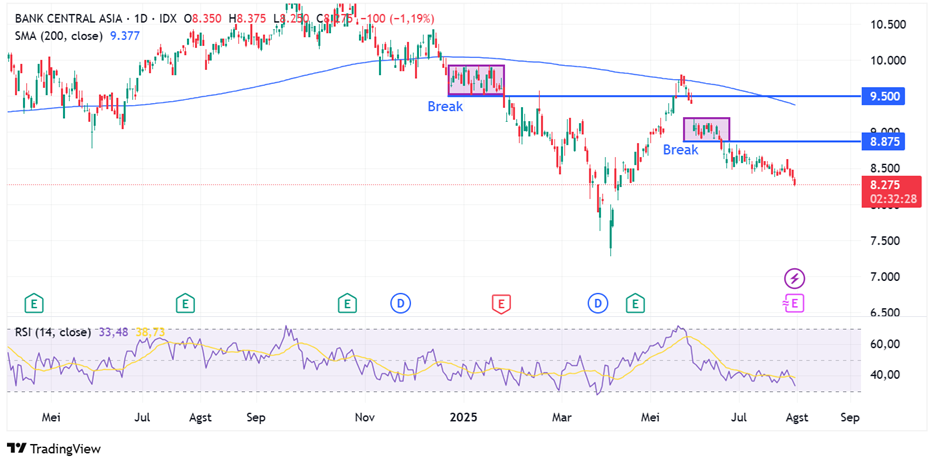Viewport: 937px width, 466px height.
Task: Select the purple rectangle drawing near 9.000
Action: pyautogui.click(x=706, y=130)
